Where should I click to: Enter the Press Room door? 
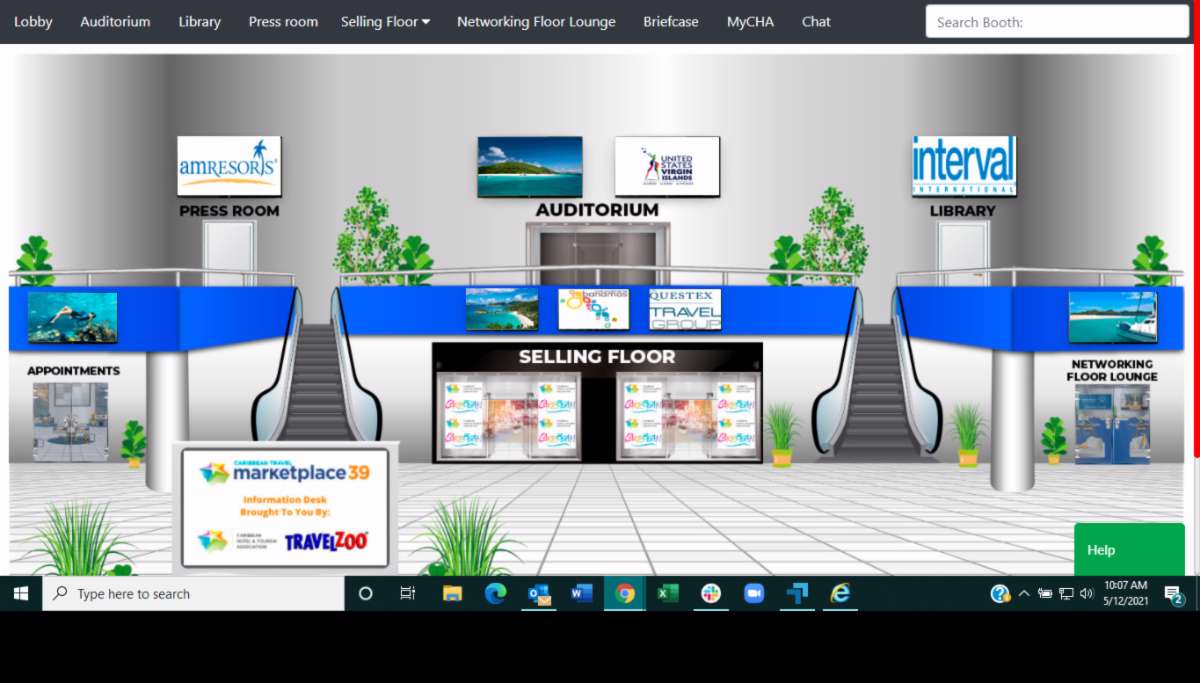(229, 253)
